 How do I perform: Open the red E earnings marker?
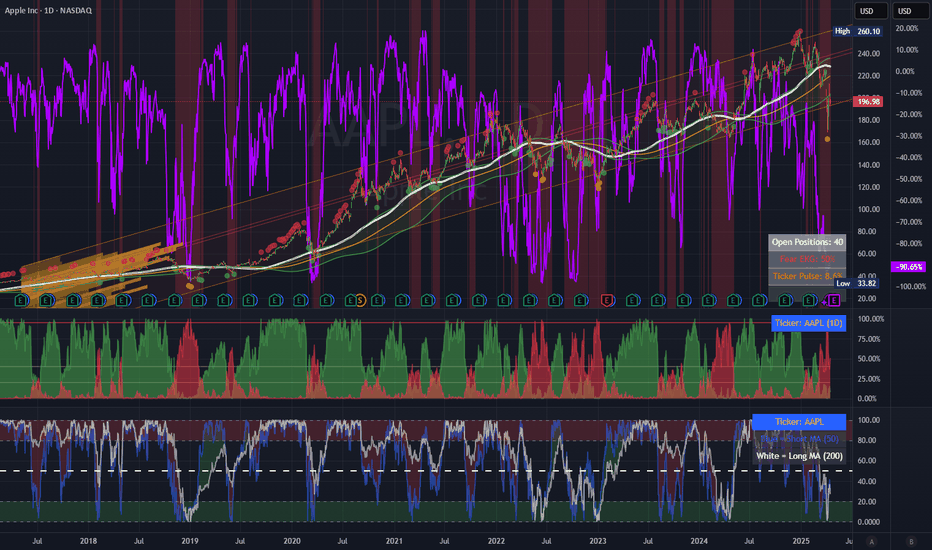point(607,300)
